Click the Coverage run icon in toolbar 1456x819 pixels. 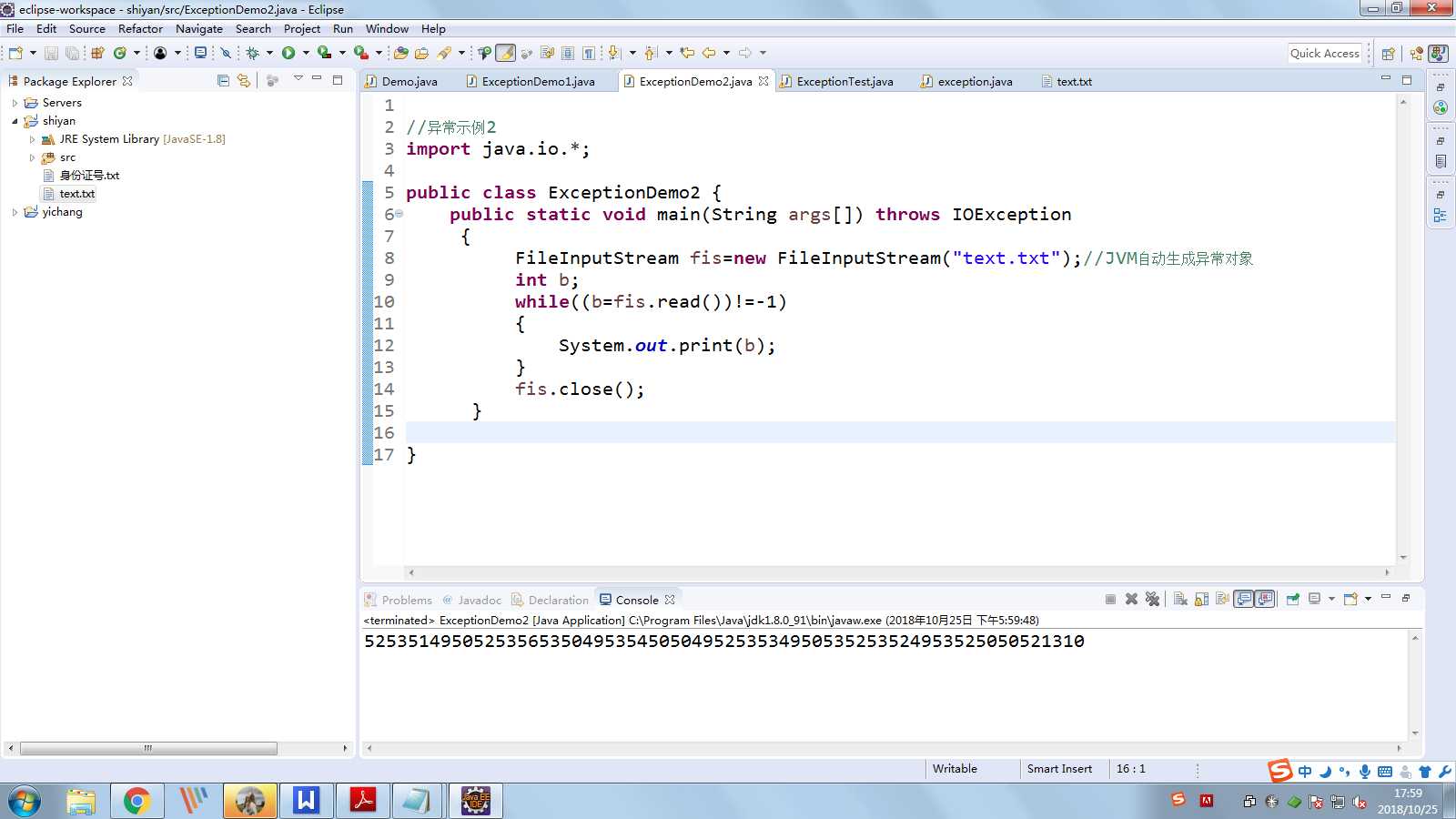coord(324,53)
